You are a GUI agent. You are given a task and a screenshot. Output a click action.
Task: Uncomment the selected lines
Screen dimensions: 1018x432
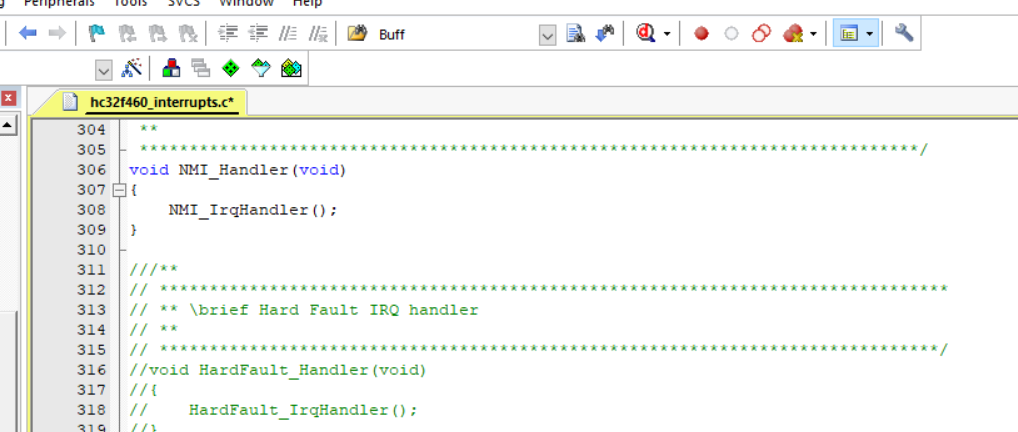[x=317, y=33]
